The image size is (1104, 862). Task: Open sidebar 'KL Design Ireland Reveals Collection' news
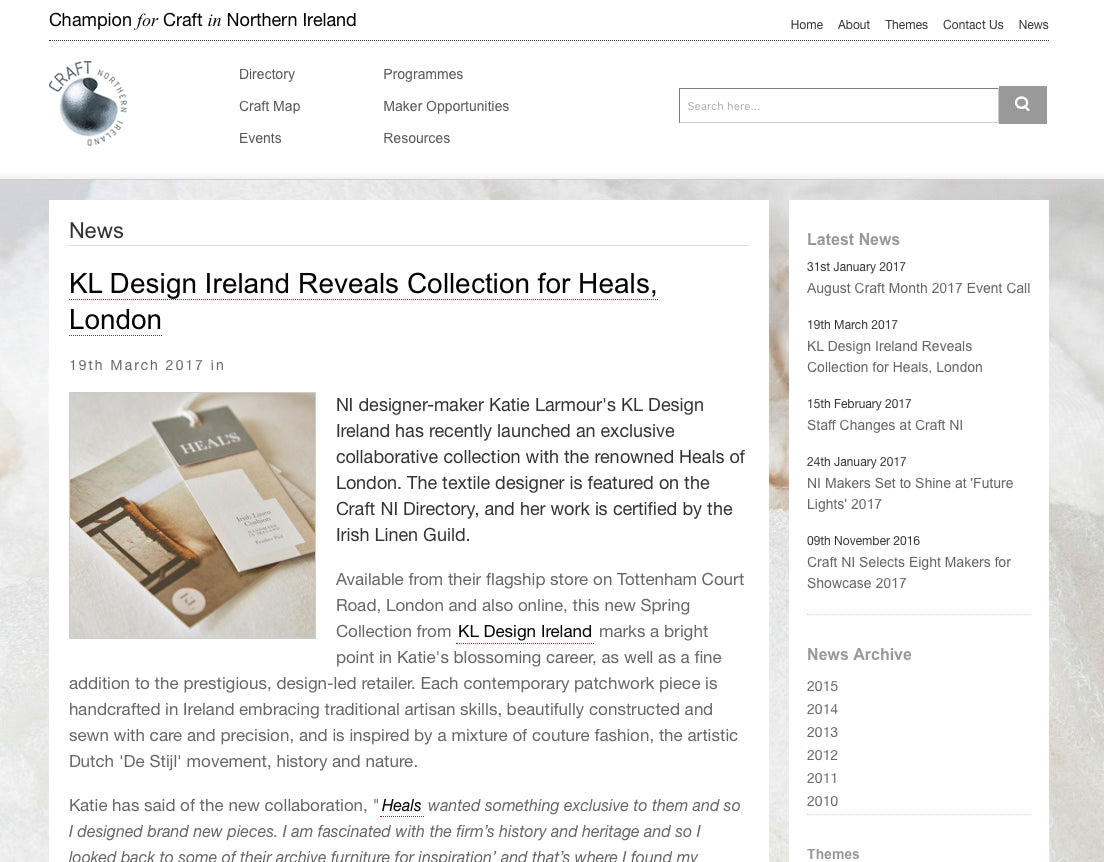pyautogui.click(x=895, y=356)
